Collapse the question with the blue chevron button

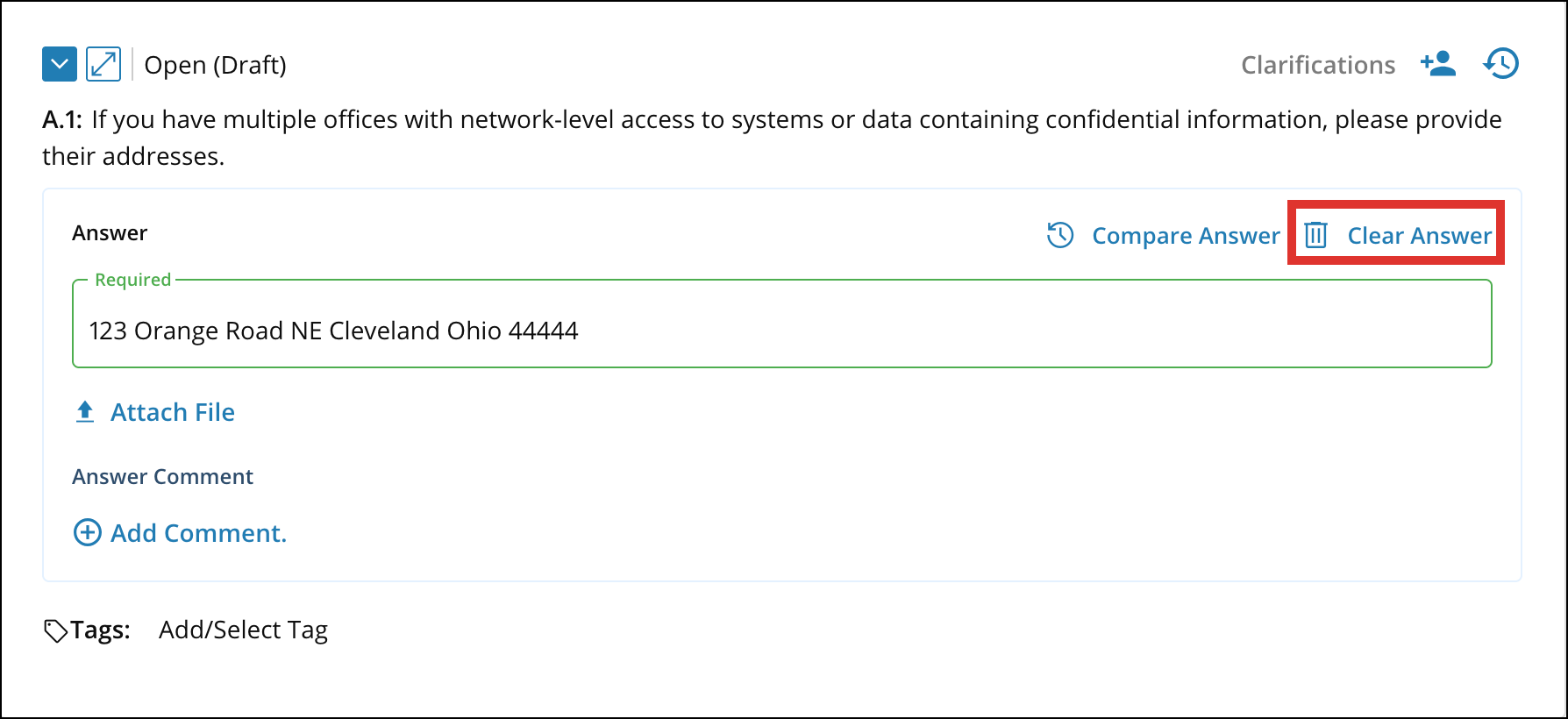(x=60, y=64)
